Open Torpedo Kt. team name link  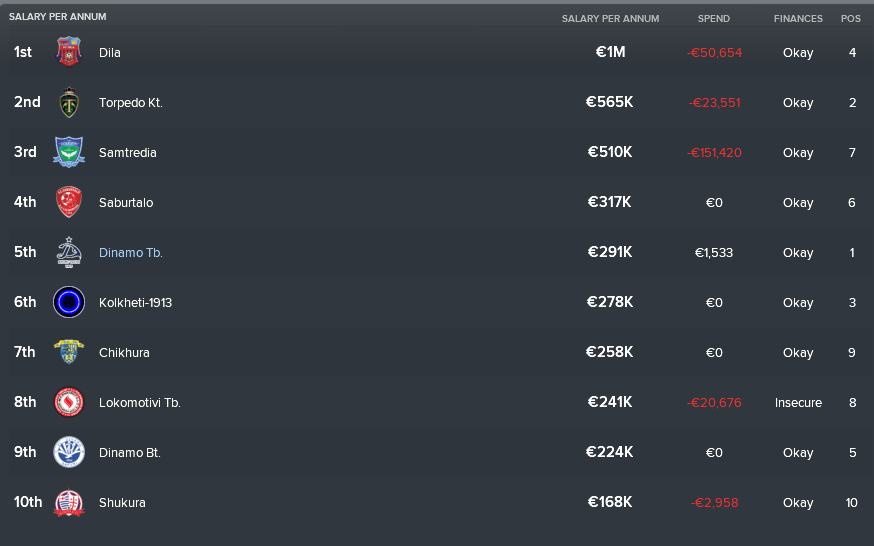point(130,103)
